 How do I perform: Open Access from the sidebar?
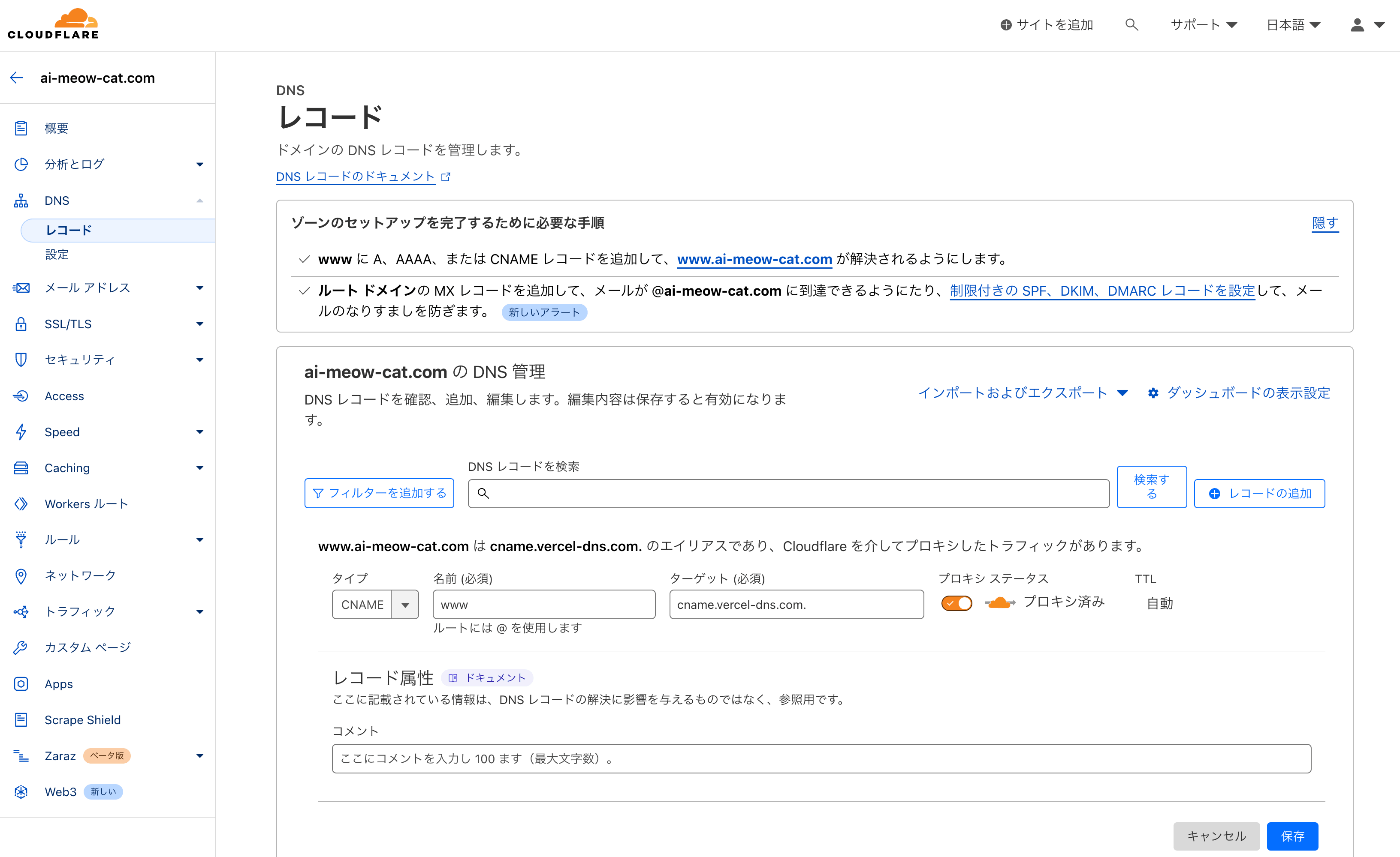64,396
